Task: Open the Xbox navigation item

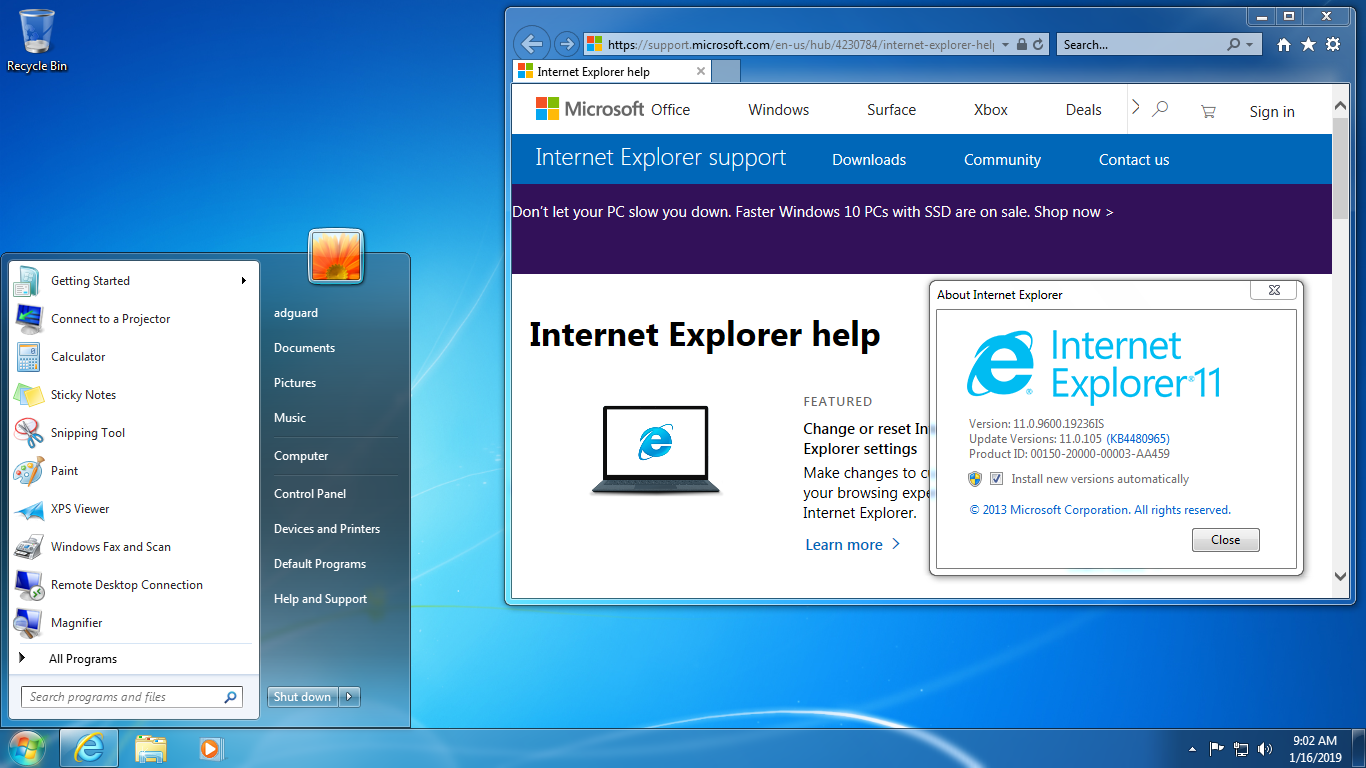Action: point(991,110)
